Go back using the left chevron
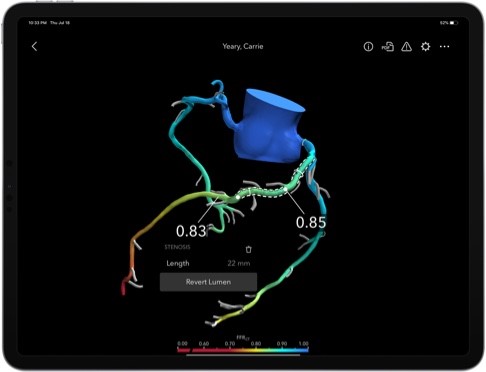486x372 pixels. click(x=34, y=46)
